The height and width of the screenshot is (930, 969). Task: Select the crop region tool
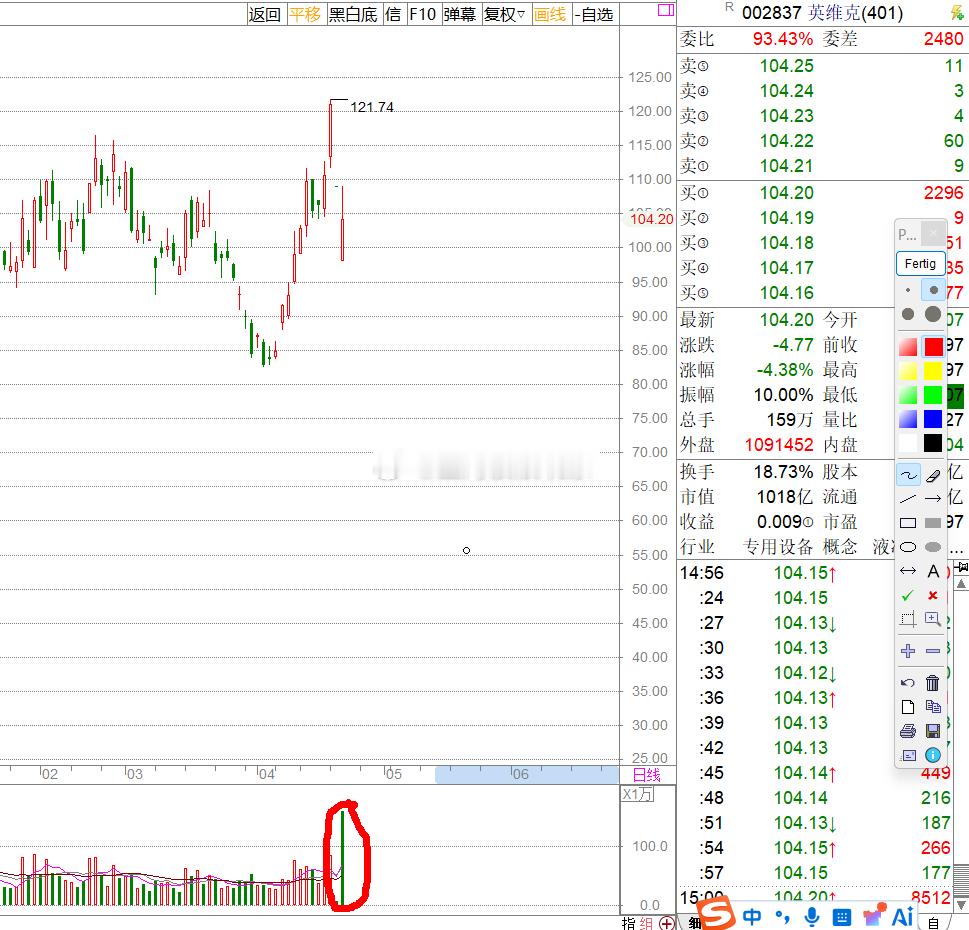[908, 619]
